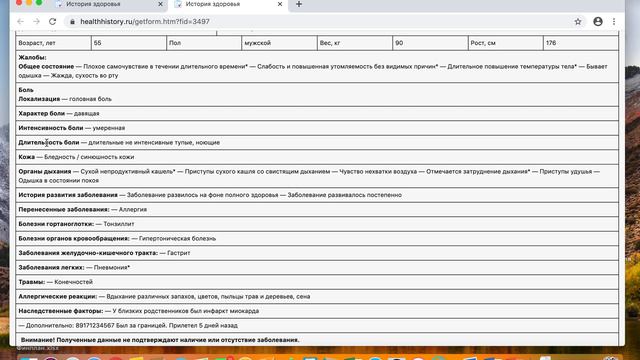640x360 pixels.
Task: Click the Пол label cell
Action: tap(204, 43)
